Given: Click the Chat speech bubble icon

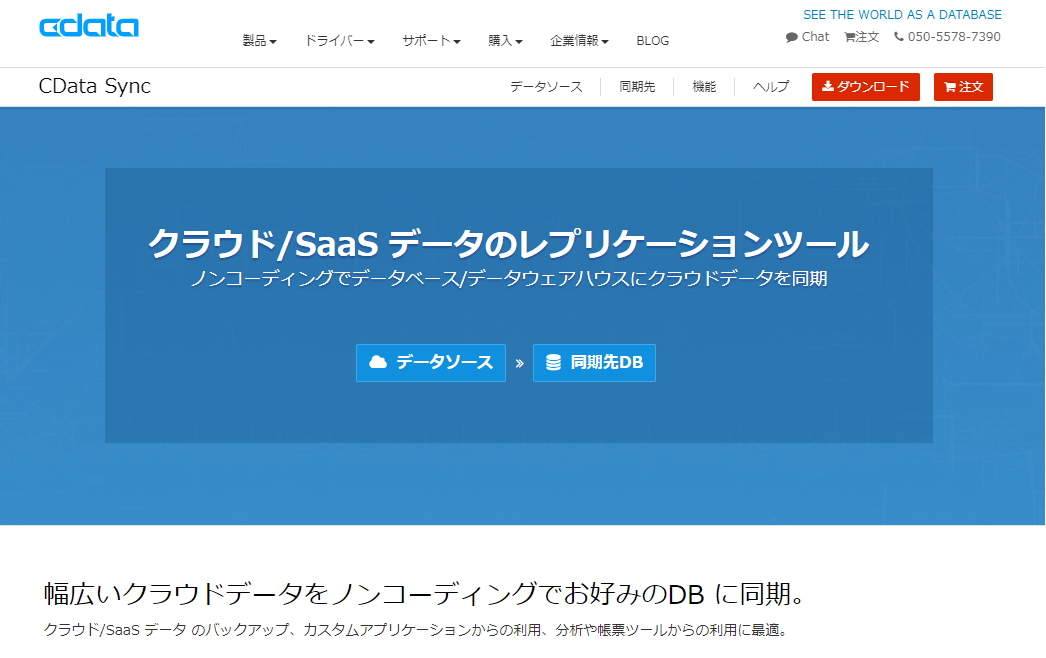Looking at the screenshot, I should click(792, 37).
